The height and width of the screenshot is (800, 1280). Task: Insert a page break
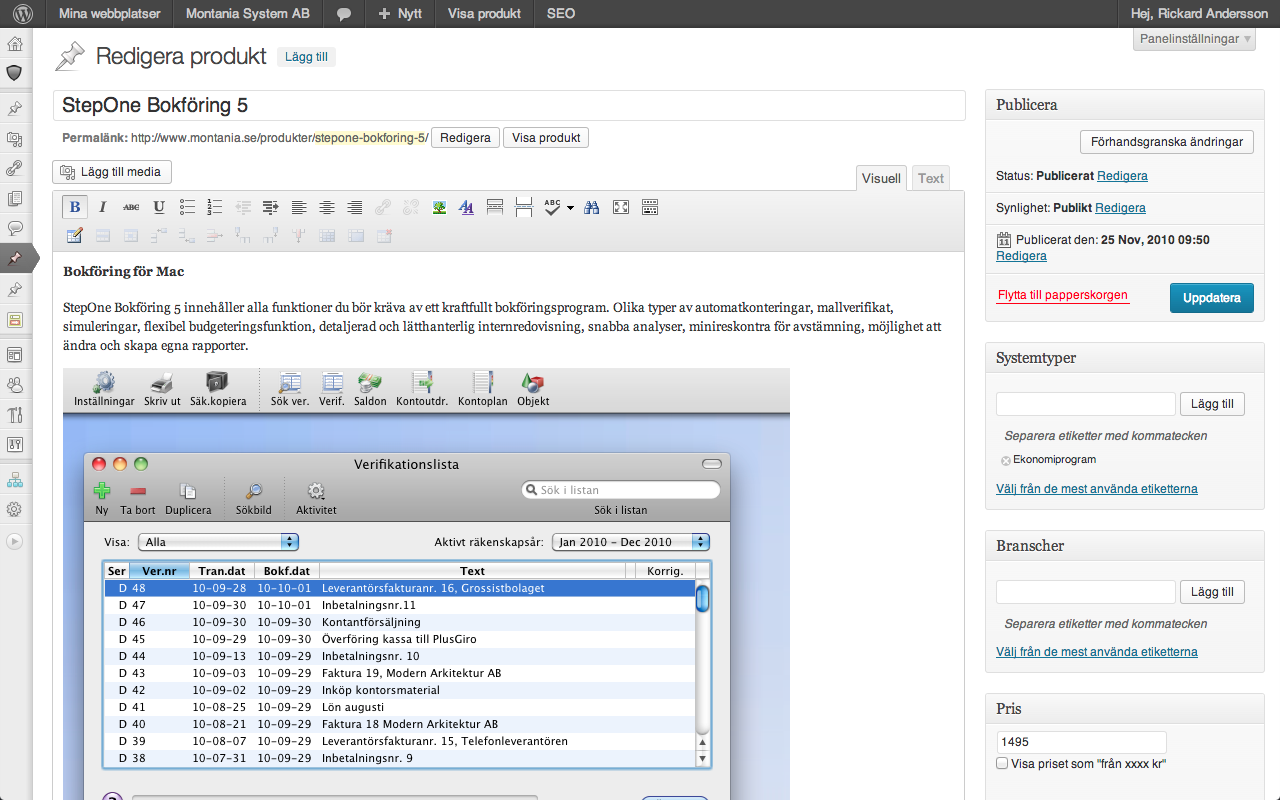pos(523,207)
